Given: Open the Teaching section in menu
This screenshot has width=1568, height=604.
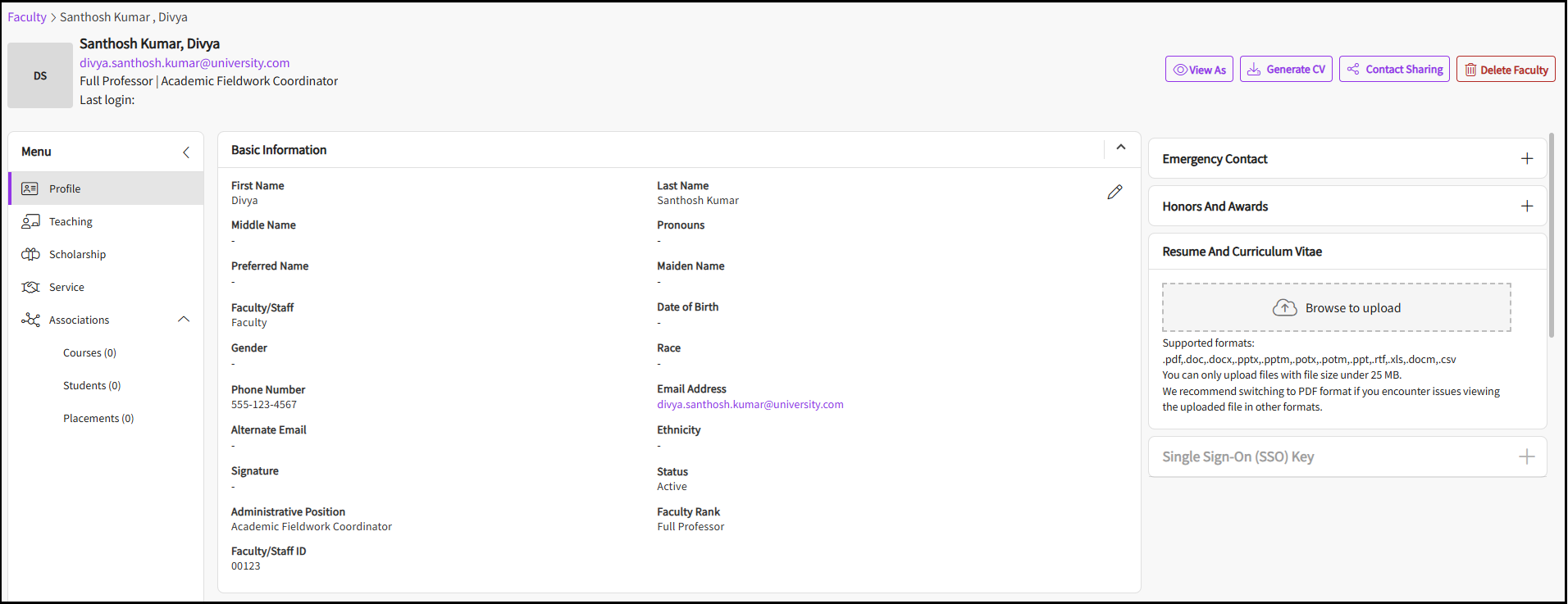Looking at the screenshot, I should pos(71,221).
